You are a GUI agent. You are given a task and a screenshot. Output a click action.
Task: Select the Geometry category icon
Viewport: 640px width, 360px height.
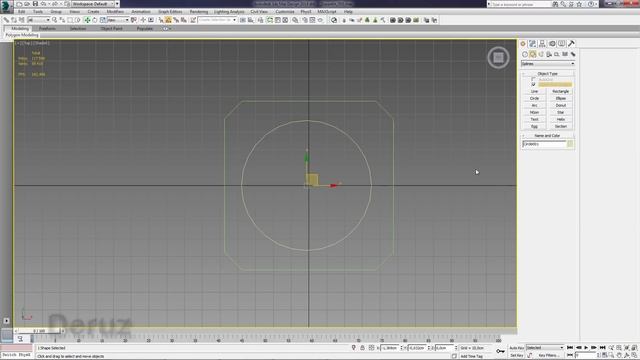click(525, 54)
